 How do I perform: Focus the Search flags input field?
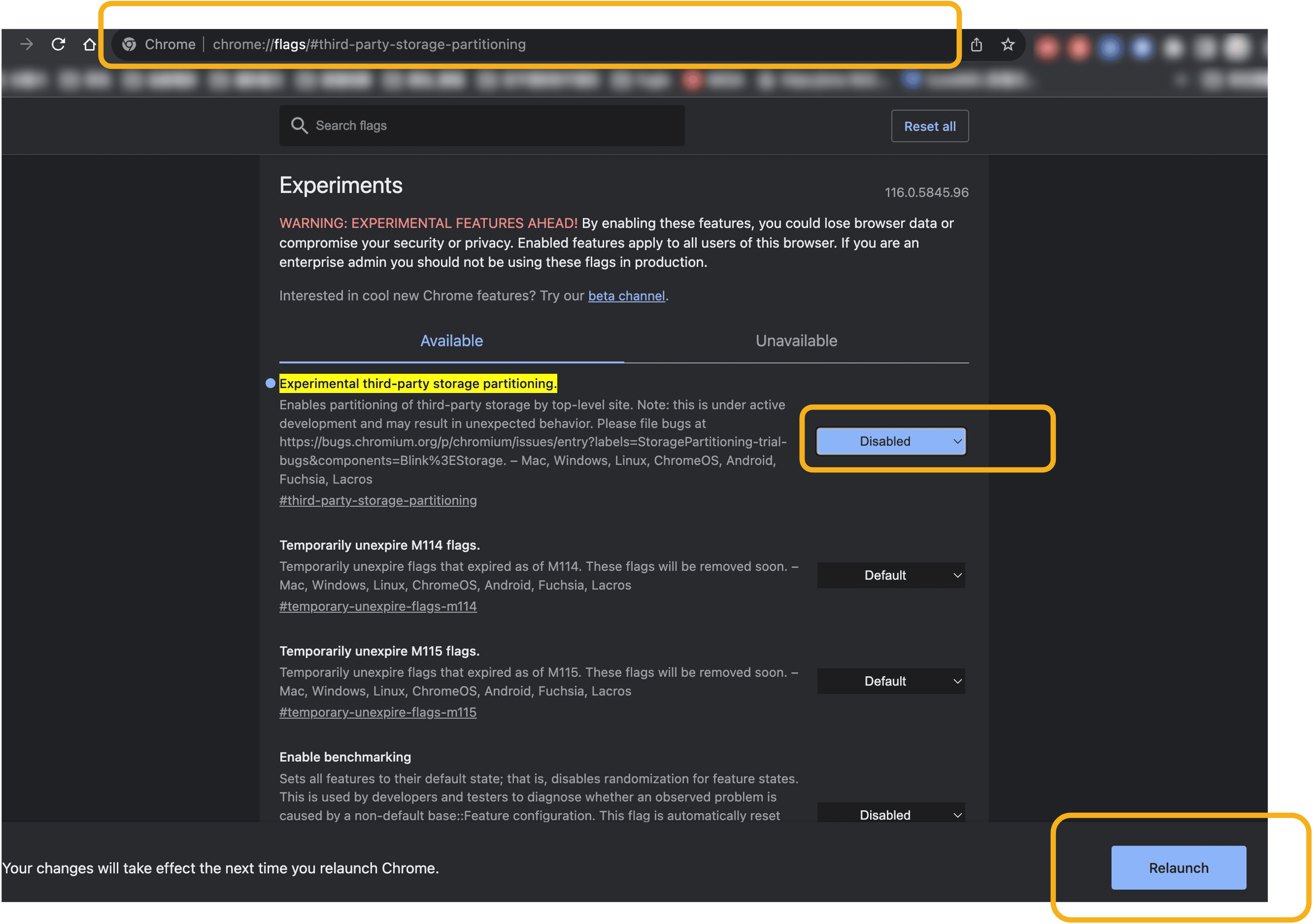(x=482, y=125)
